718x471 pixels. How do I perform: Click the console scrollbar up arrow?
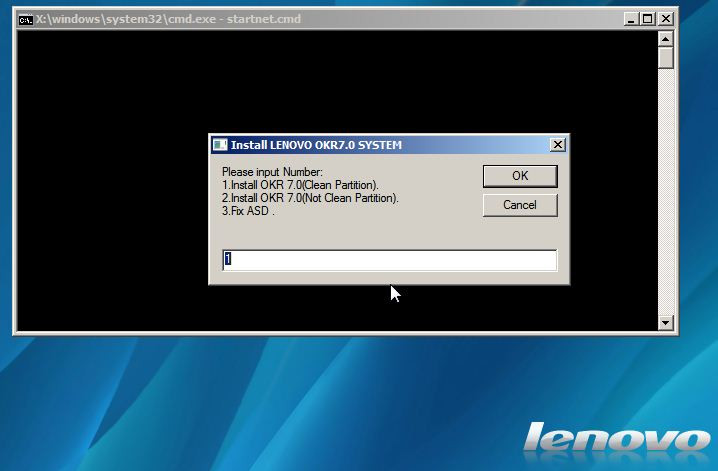(x=666, y=39)
